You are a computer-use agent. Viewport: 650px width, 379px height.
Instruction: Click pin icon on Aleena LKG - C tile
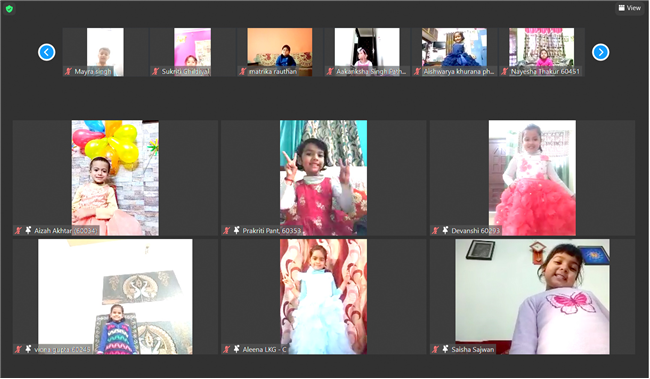click(x=236, y=349)
